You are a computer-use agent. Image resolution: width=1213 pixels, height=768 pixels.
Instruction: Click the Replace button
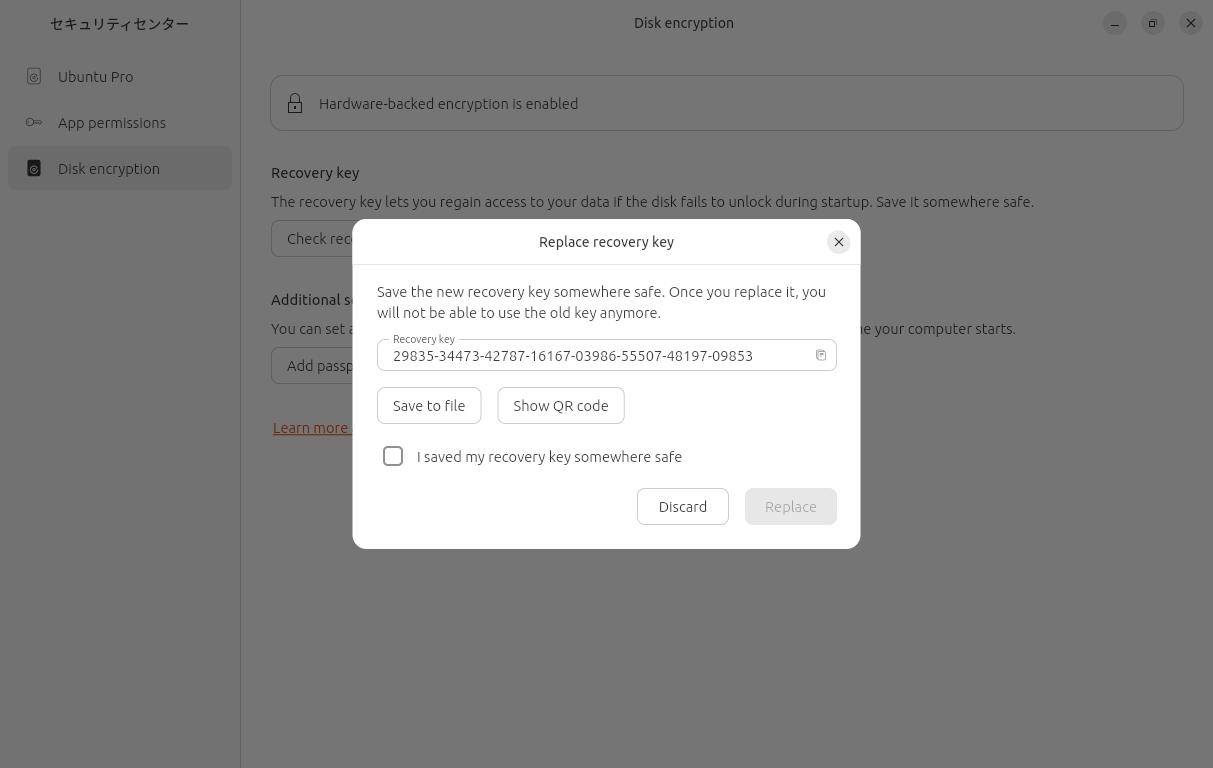tap(790, 507)
